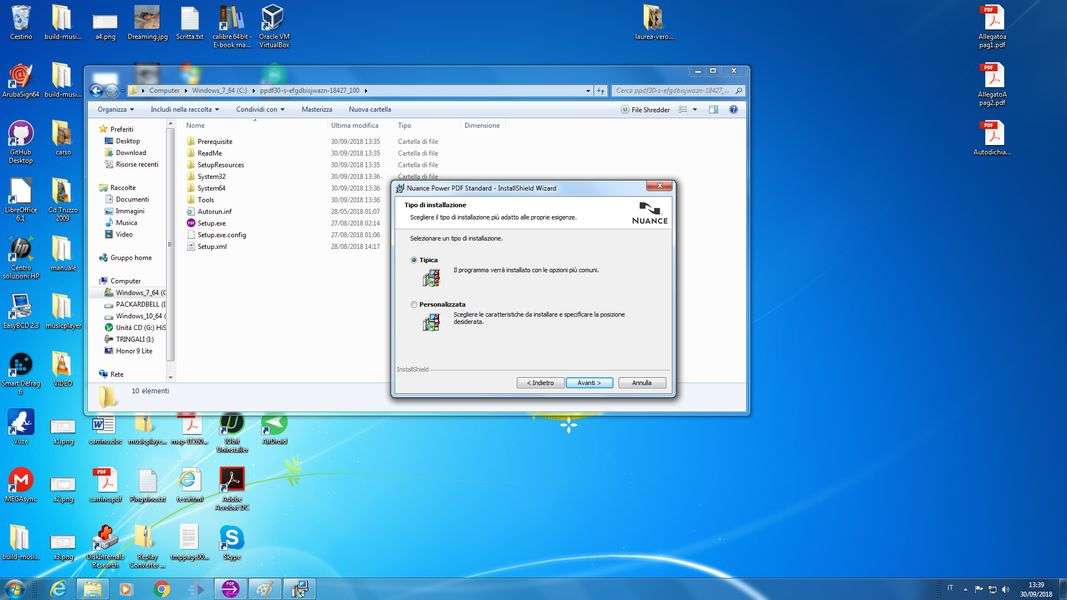Select the Setup.exe file icon

[x=191, y=223]
